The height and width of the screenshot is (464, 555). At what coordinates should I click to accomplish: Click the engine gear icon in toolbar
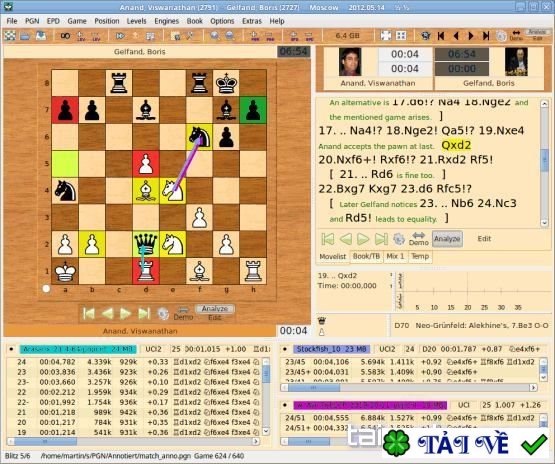(425, 35)
